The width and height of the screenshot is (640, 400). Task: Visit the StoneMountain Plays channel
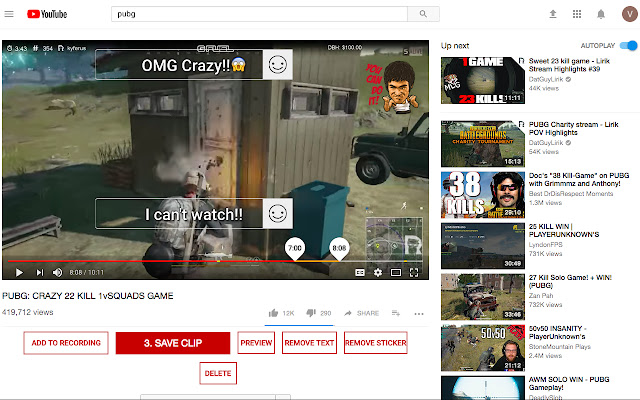click(560, 347)
